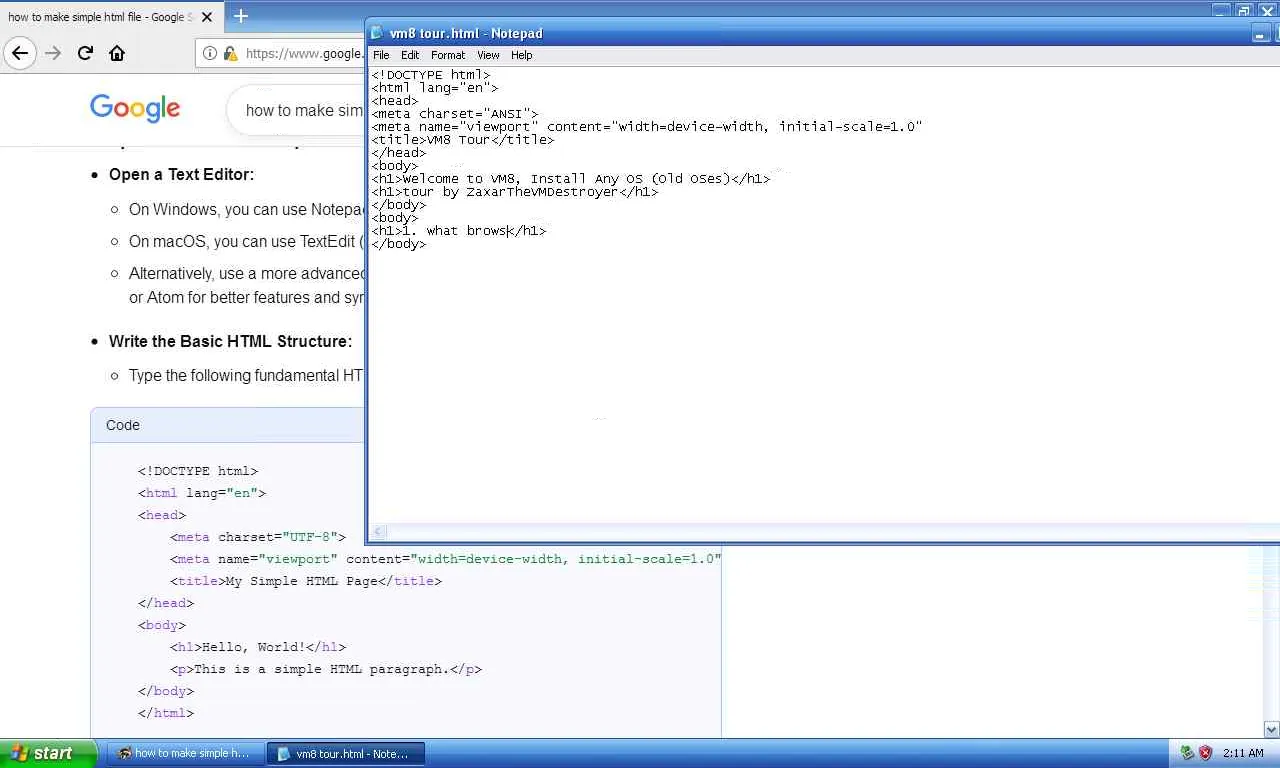Click the Google logo
The image size is (1280, 768).
tap(135, 108)
